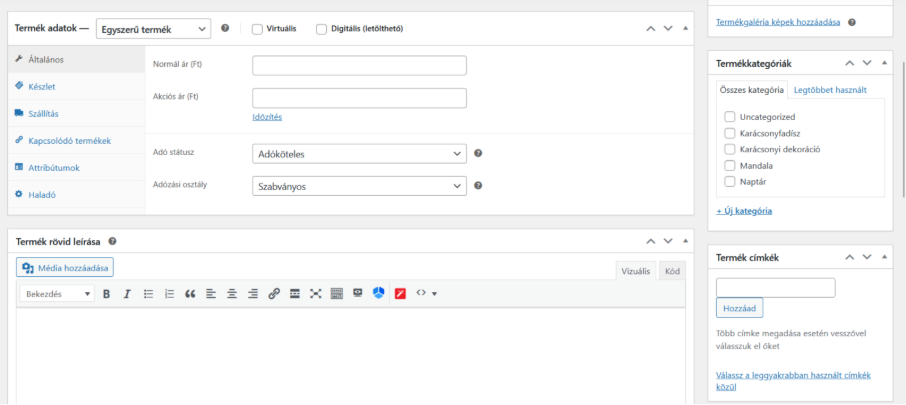Enable the Virtuális checkbox
Image resolution: width=906 pixels, height=405 pixels.
pos(258,29)
